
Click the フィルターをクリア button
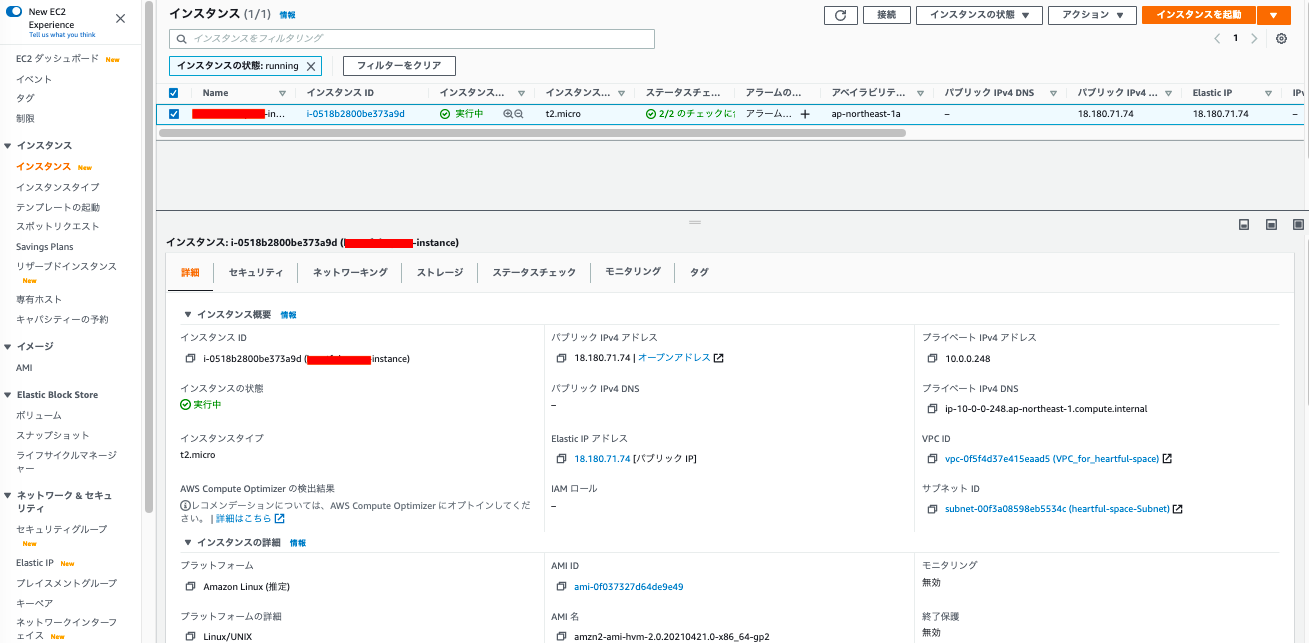[399, 66]
